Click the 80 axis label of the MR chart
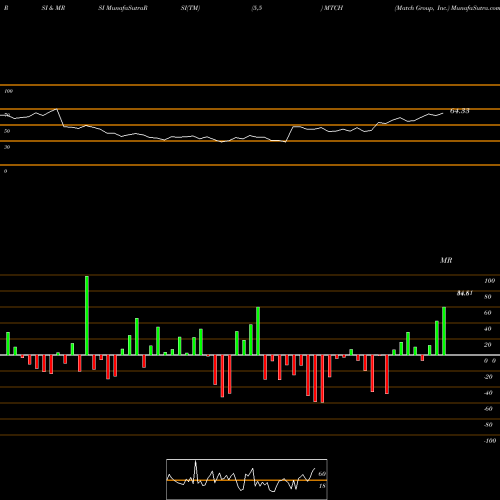500x500 pixels. 488,297
